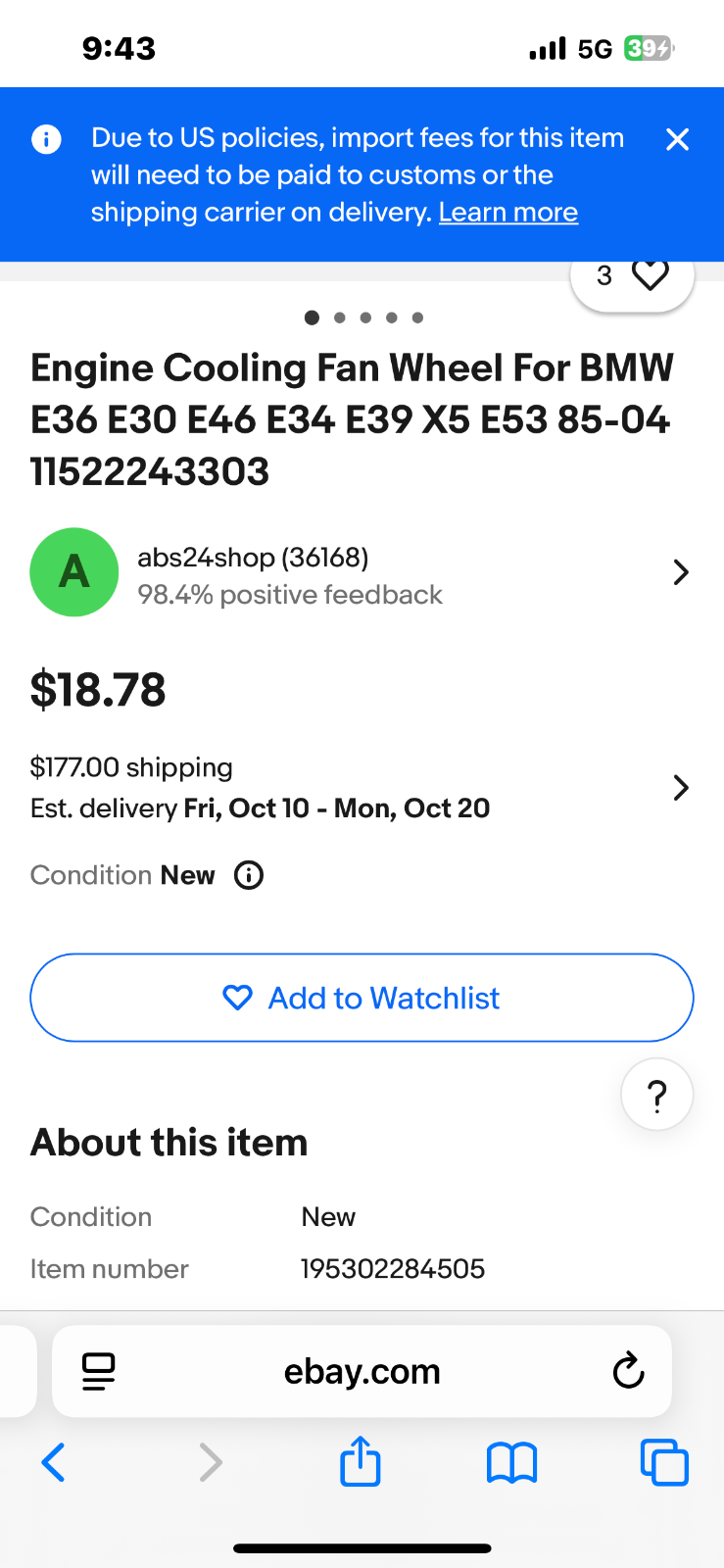Open abs24shop seller profile chevron
This screenshot has height=1568, width=724.
pos(681,572)
